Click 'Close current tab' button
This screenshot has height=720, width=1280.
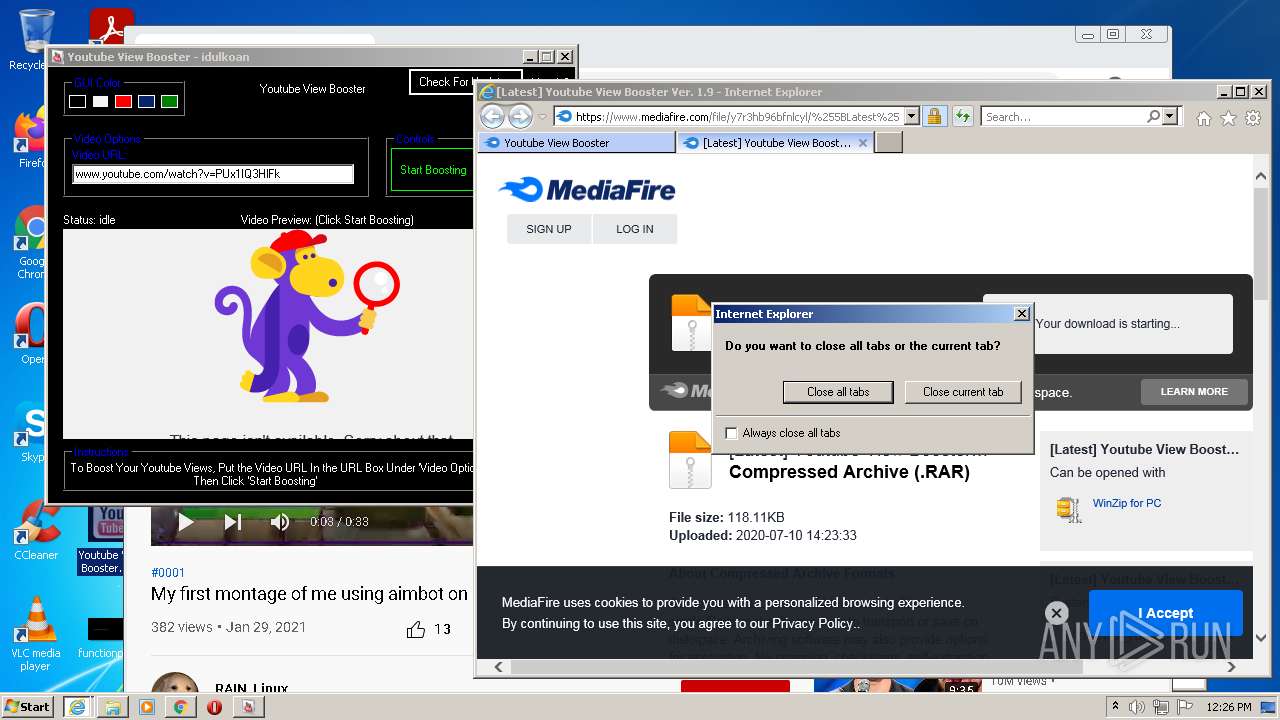click(963, 392)
